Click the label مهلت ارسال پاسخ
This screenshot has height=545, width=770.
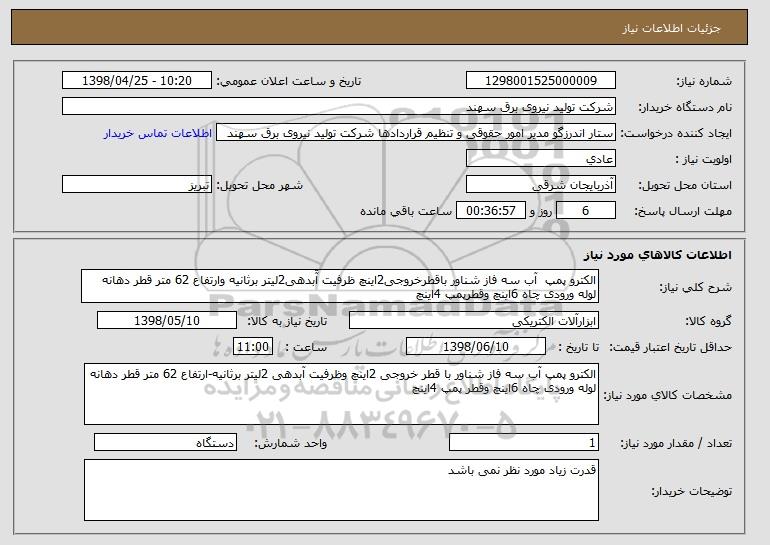pyautogui.click(x=683, y=212)
